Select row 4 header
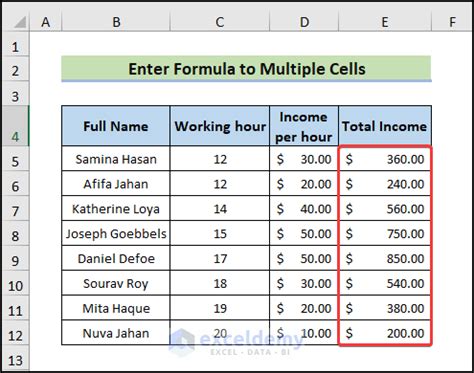Screen dimensions: 474x373 point(15,126)
